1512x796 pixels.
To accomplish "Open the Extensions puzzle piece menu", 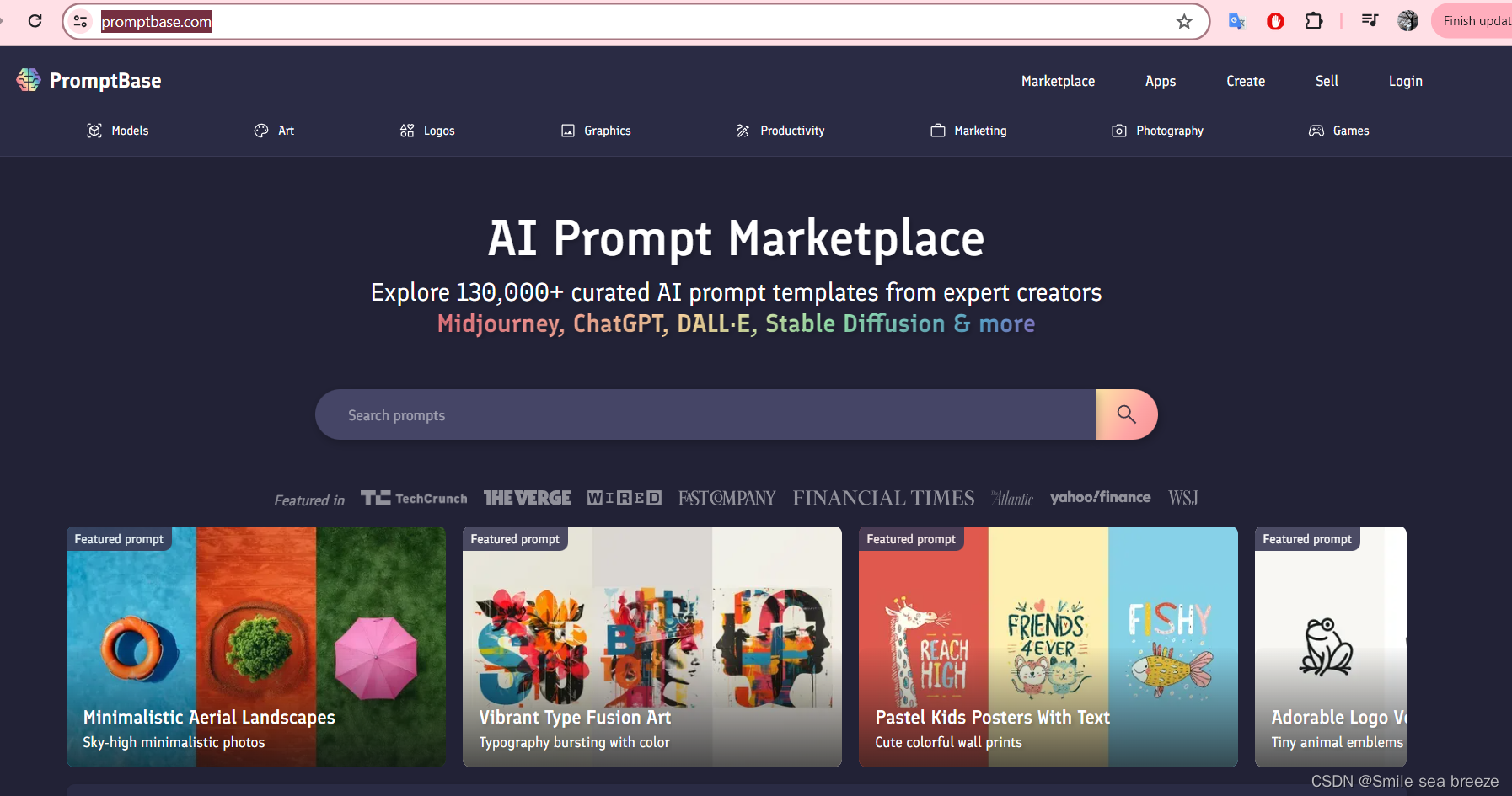I will tap(1314, 21).
